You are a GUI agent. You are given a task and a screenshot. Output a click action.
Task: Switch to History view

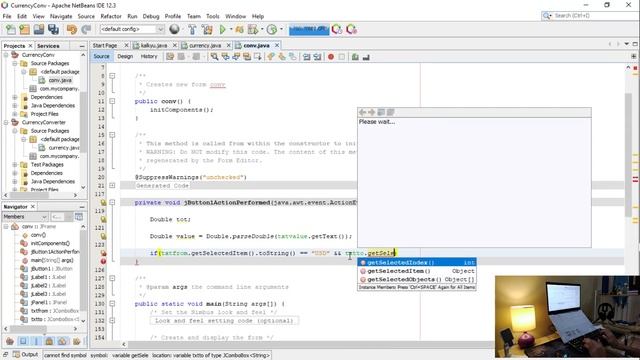pyautogui.click(x=149, y=57)
